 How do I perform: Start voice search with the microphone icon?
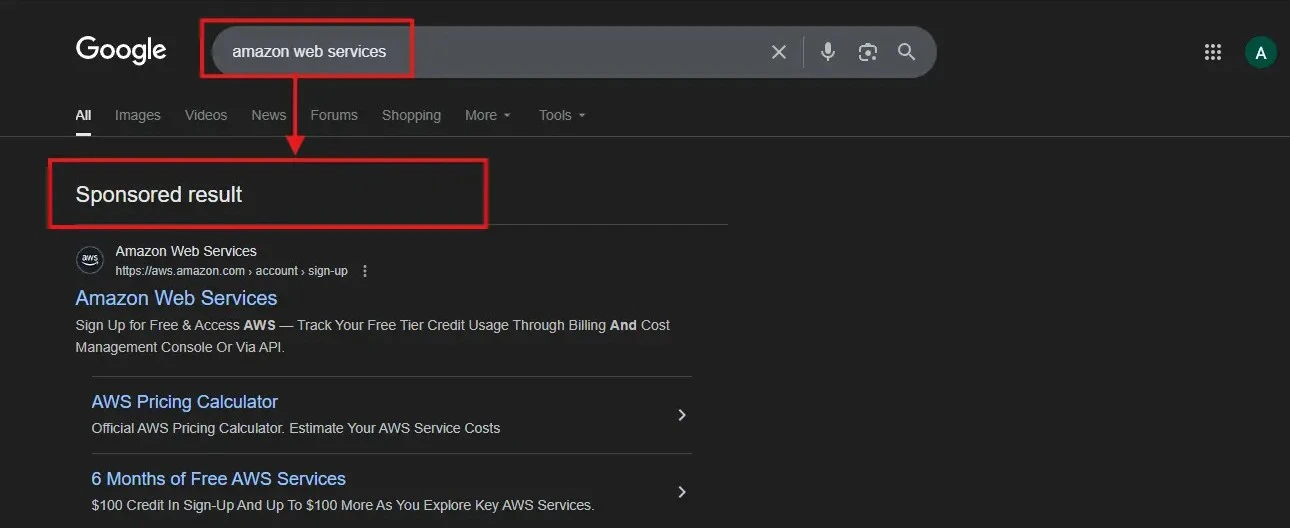828,52
